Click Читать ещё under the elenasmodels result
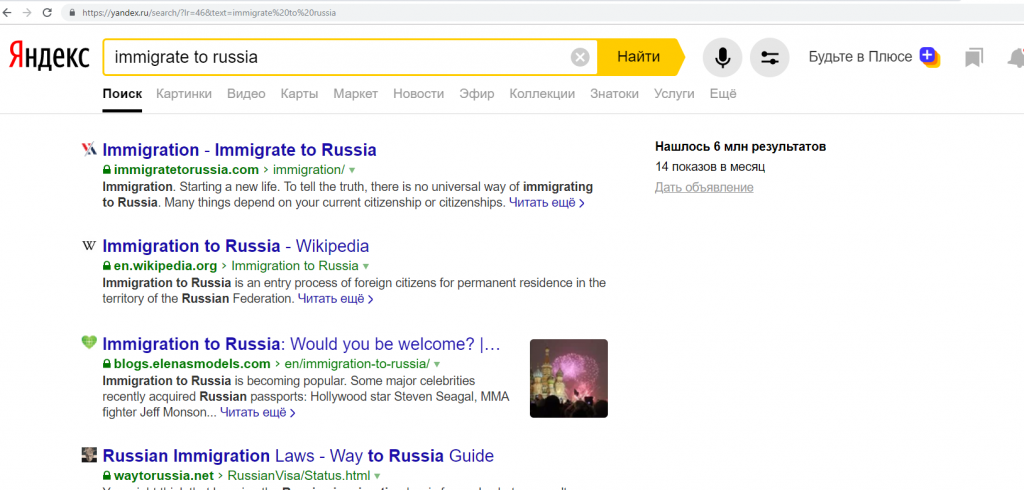This screenshot has height=490, width=1024. pos(258,412)
